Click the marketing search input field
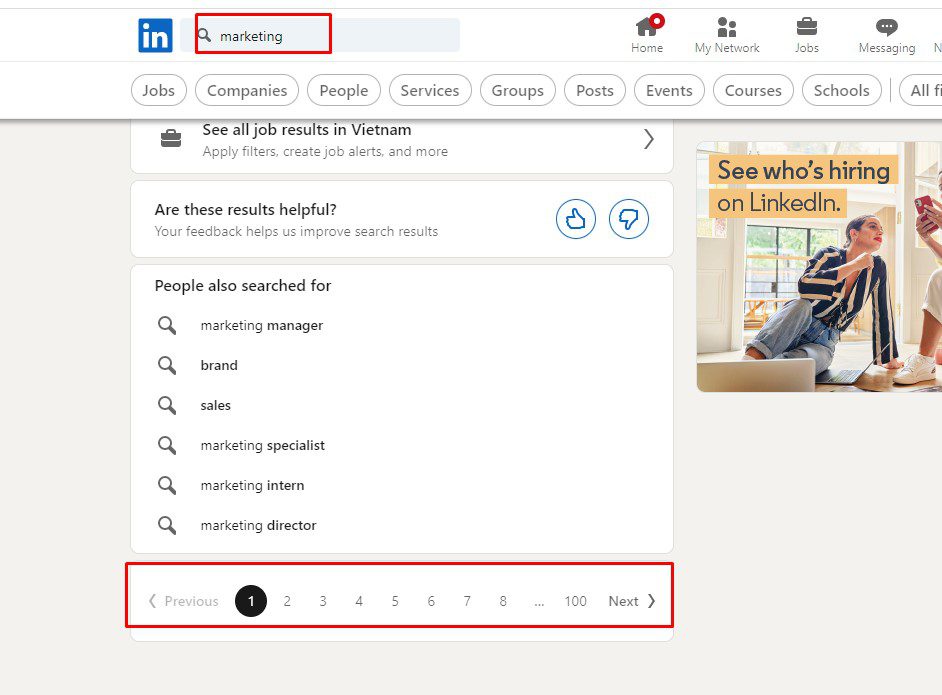942x695 pixels. [320, 35]
